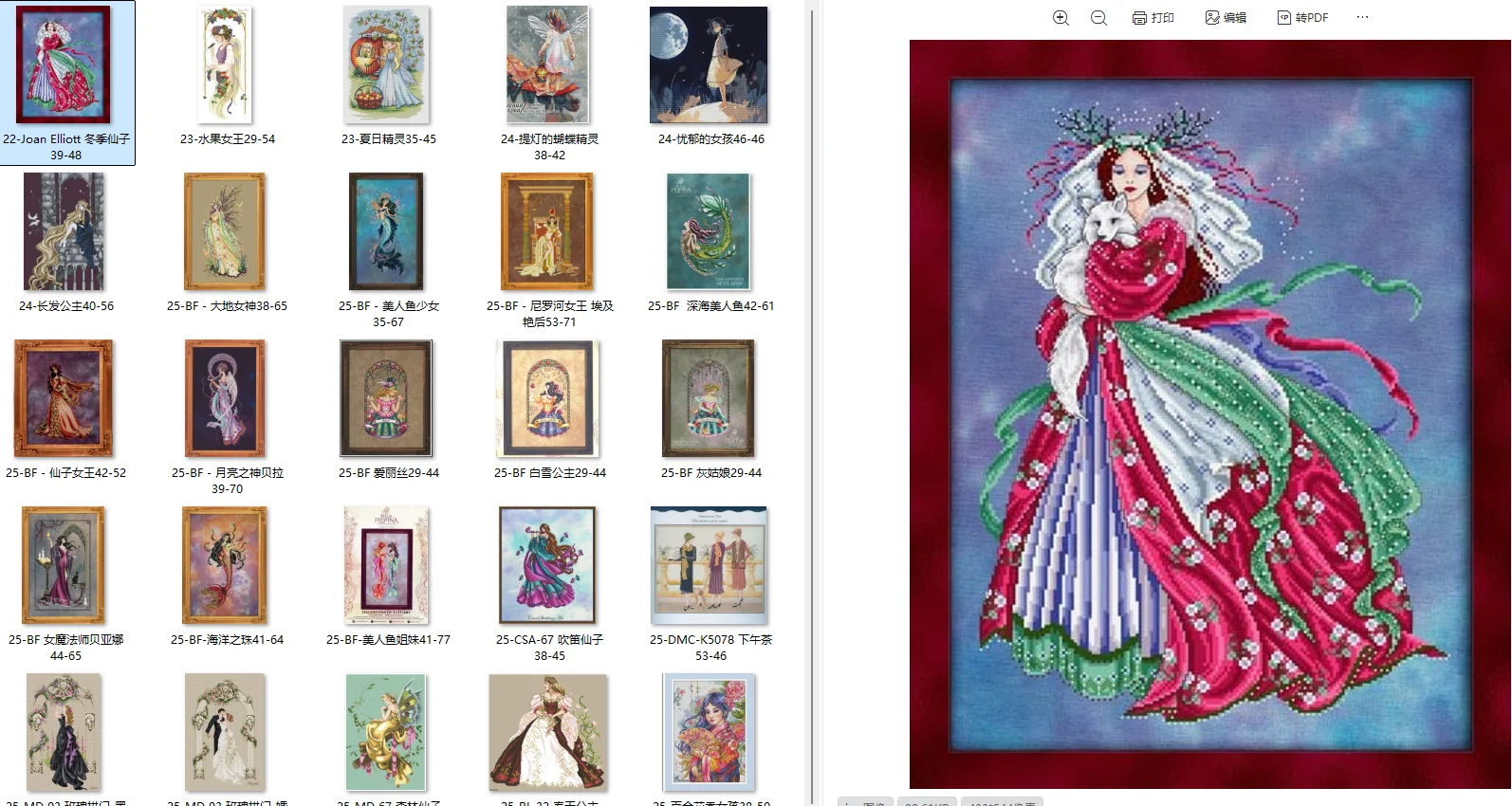Click the file name 25-BF - 仙子女王42-52
Screen dimensions: 1512x806
(x=65, y=472)
